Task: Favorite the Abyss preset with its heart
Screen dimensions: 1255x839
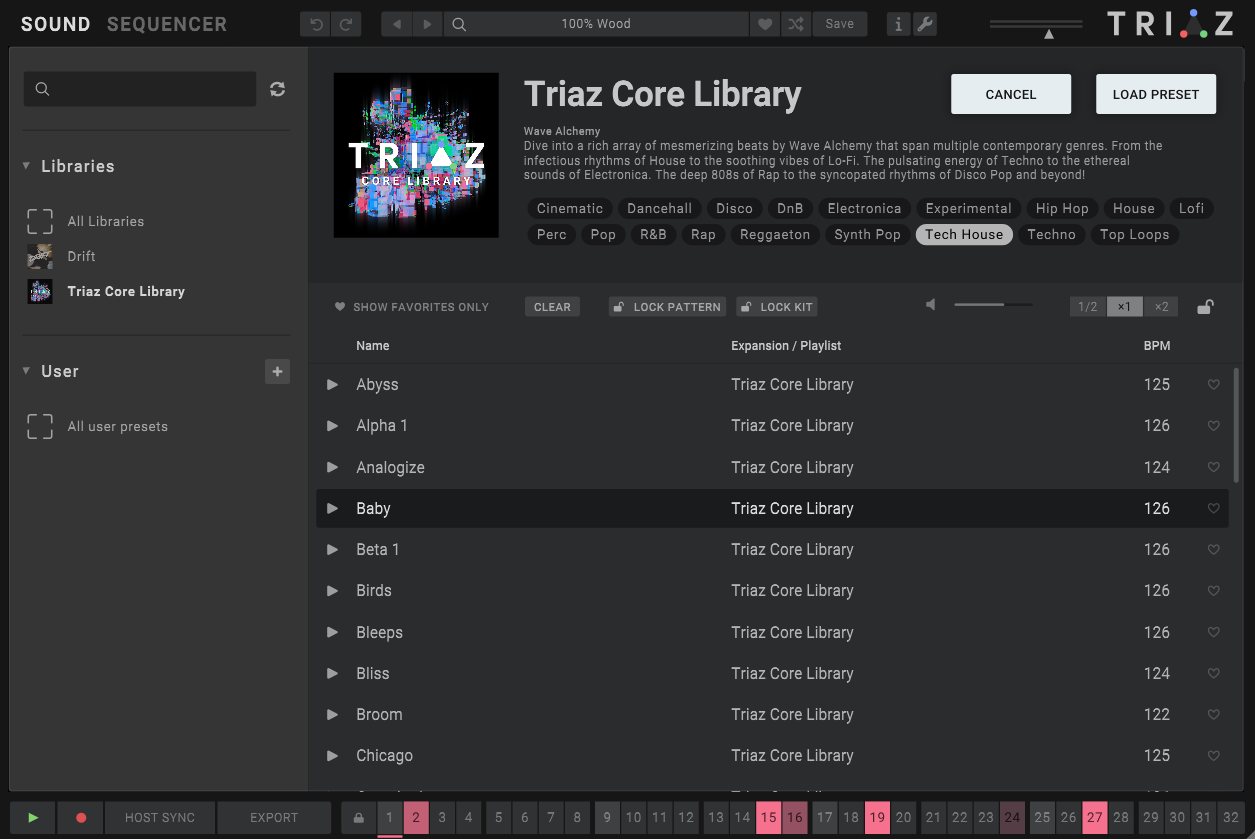Action: [1213, 384]
